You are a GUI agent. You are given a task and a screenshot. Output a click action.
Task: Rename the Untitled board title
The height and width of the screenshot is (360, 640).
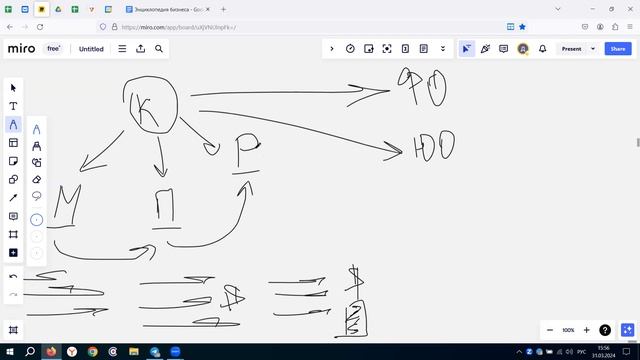(x=91, y=49)
